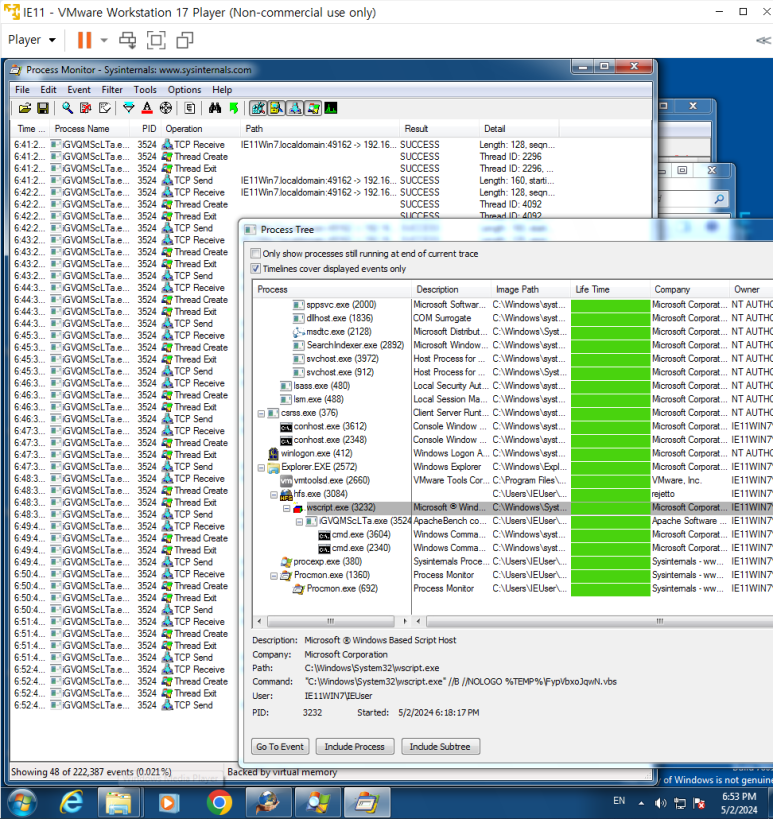This screenshot has height=819, width=773.
Task: Enter VMware full screen mode
Action: (x=156, y=40)
